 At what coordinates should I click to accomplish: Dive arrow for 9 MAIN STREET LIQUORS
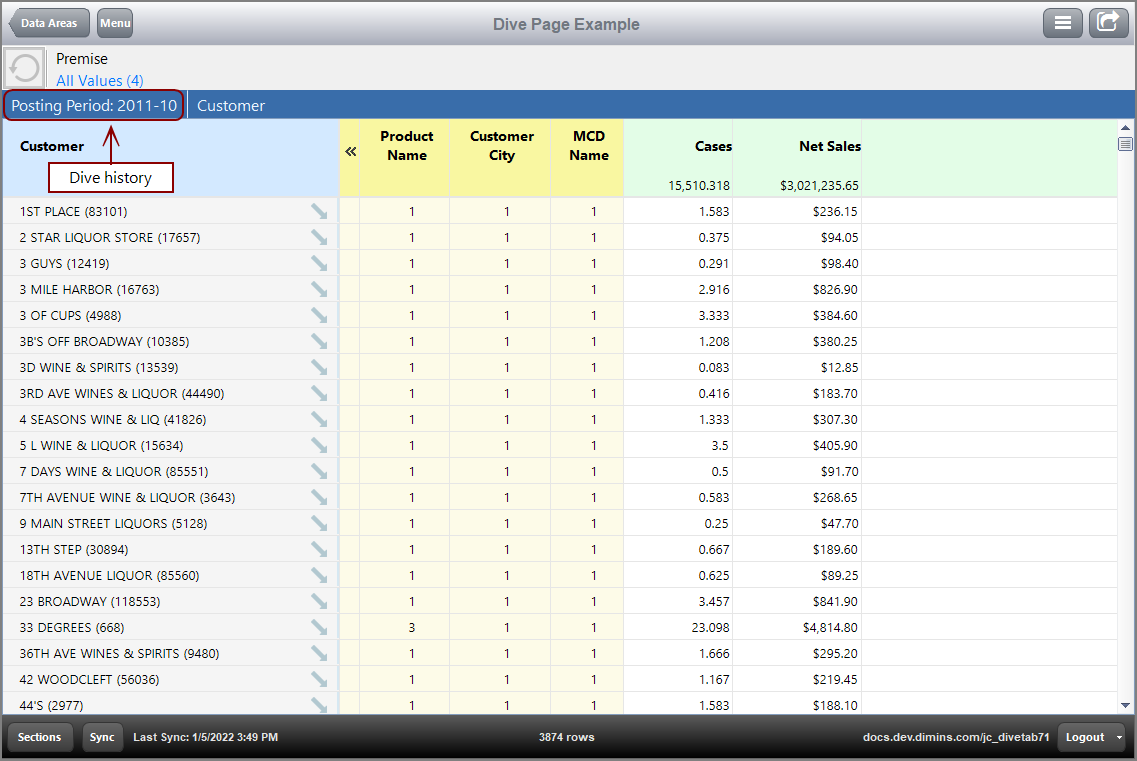tap(319, 524)
